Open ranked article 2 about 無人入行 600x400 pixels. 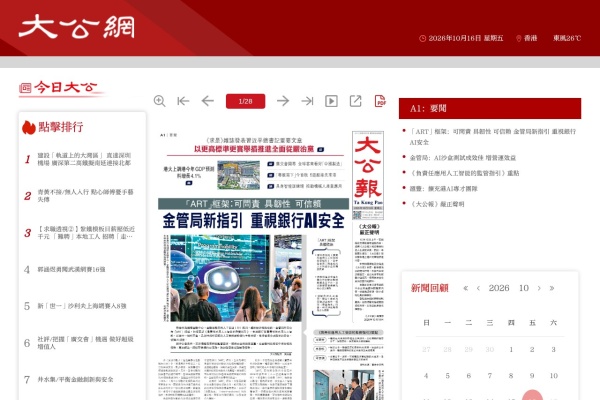tap(85, 196)
